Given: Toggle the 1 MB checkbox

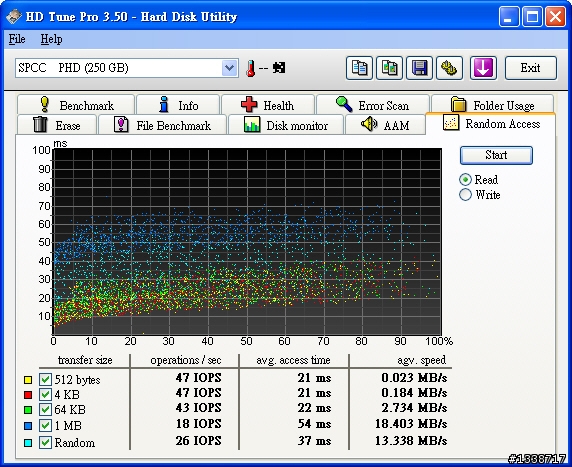Looking at the screenshot, I should click(x=45, y=425).
